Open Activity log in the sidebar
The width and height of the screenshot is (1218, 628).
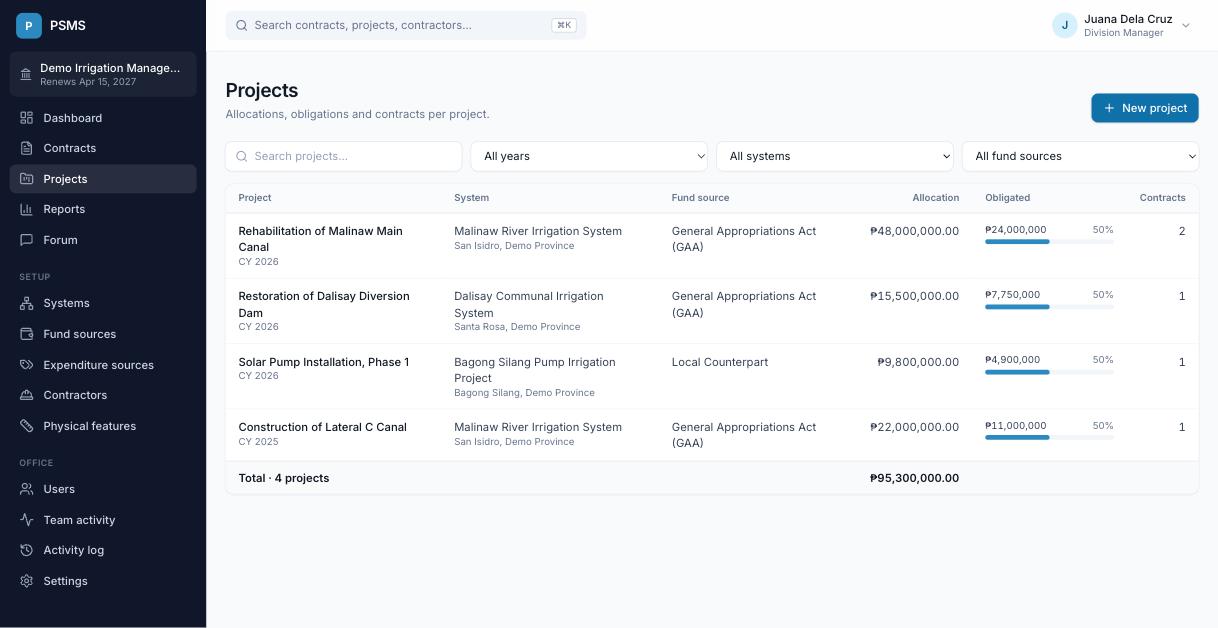(103, 550)
